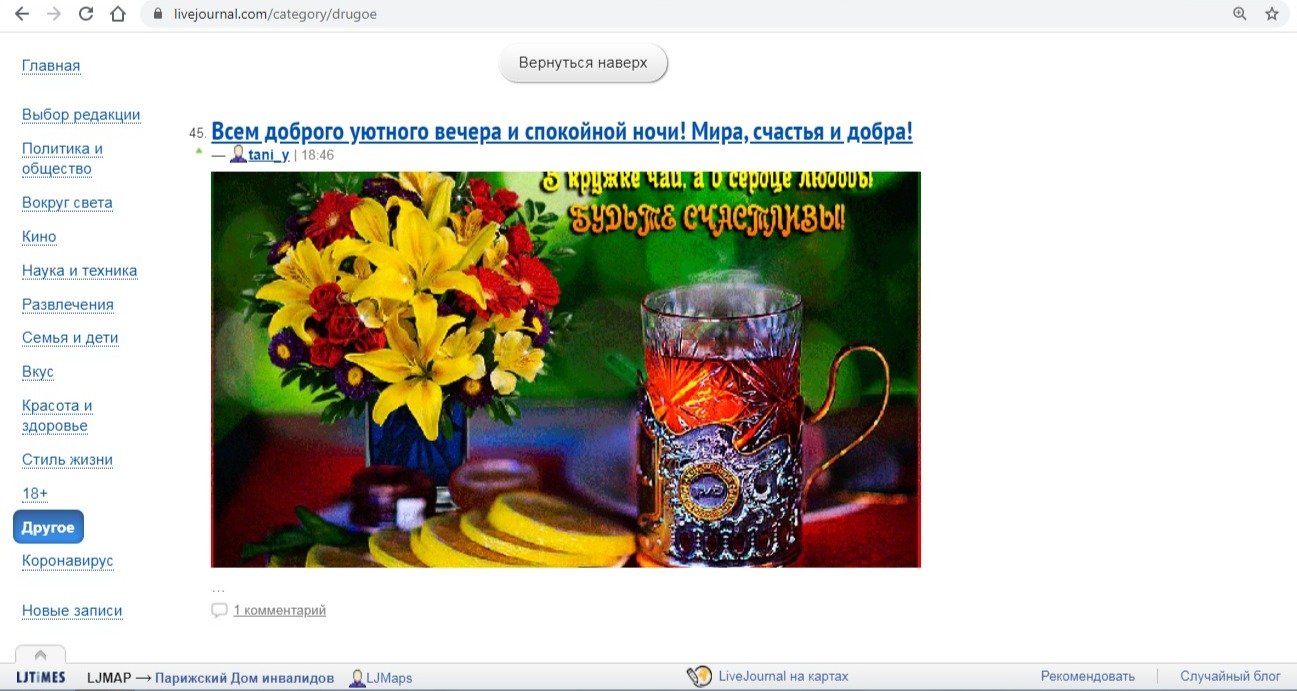The height and width of the screenshot is (691, 1297).
Task: Open the flowers and tea glass image
Action: 566,369
